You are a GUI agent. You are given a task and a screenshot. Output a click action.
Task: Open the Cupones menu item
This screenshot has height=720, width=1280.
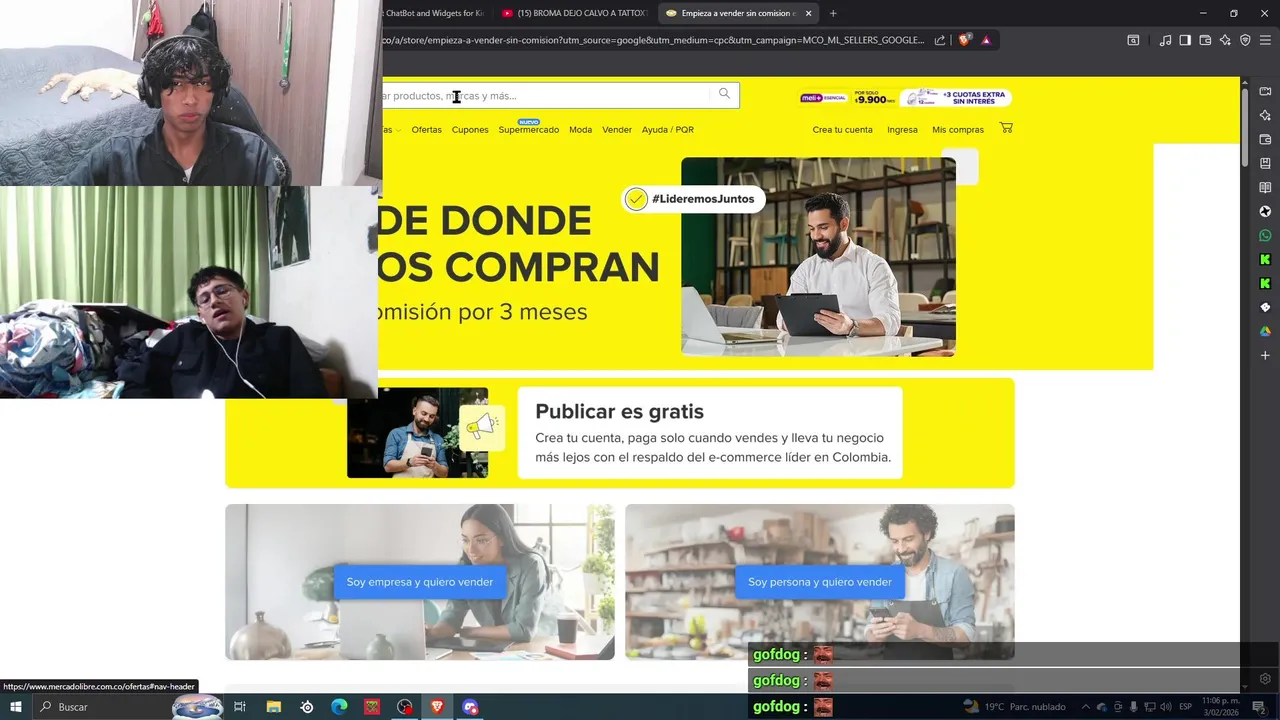pos(470,130)
